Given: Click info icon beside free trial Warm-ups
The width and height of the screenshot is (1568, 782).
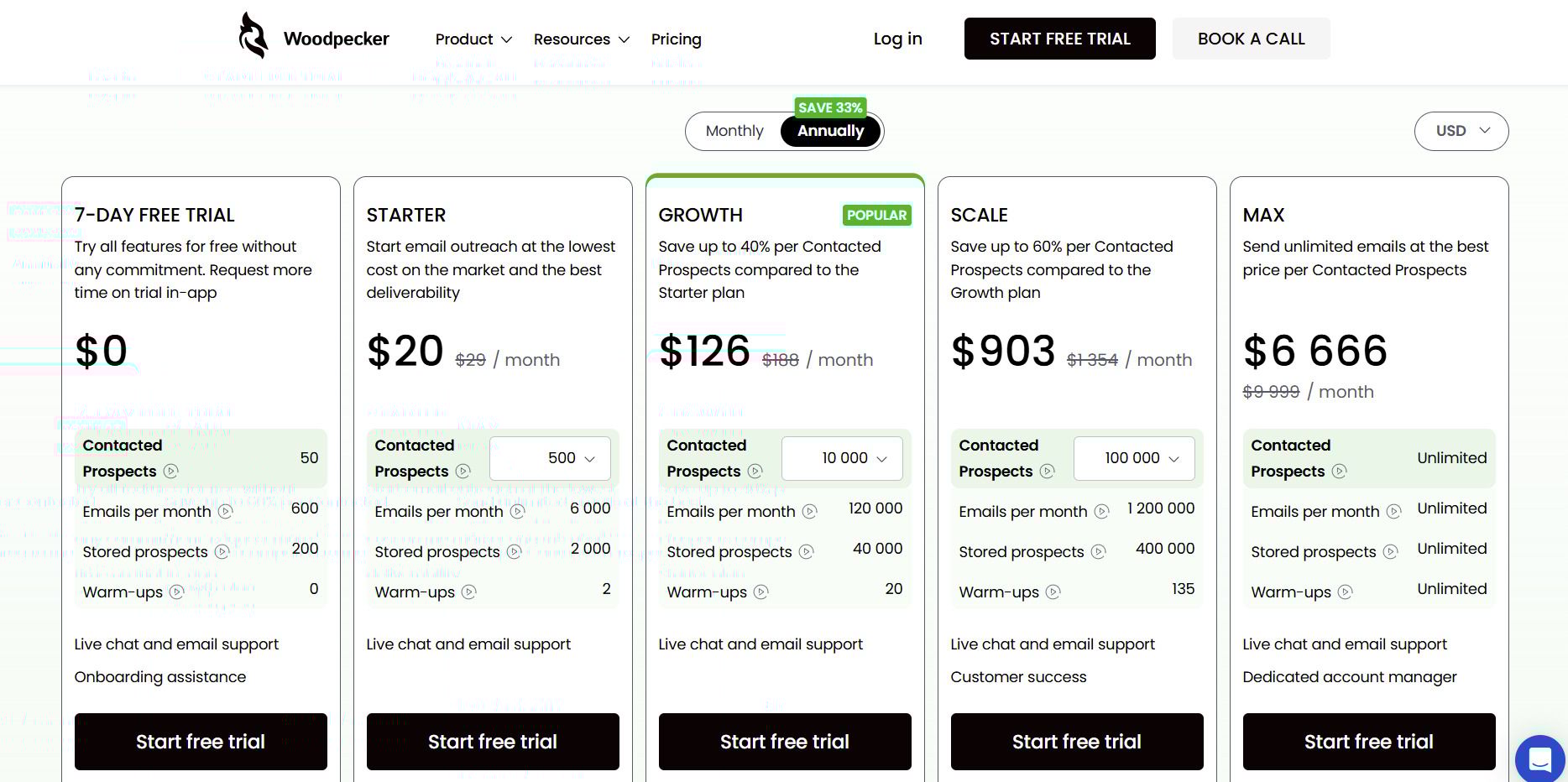Looking at the screenshot, I should [176, 592].
